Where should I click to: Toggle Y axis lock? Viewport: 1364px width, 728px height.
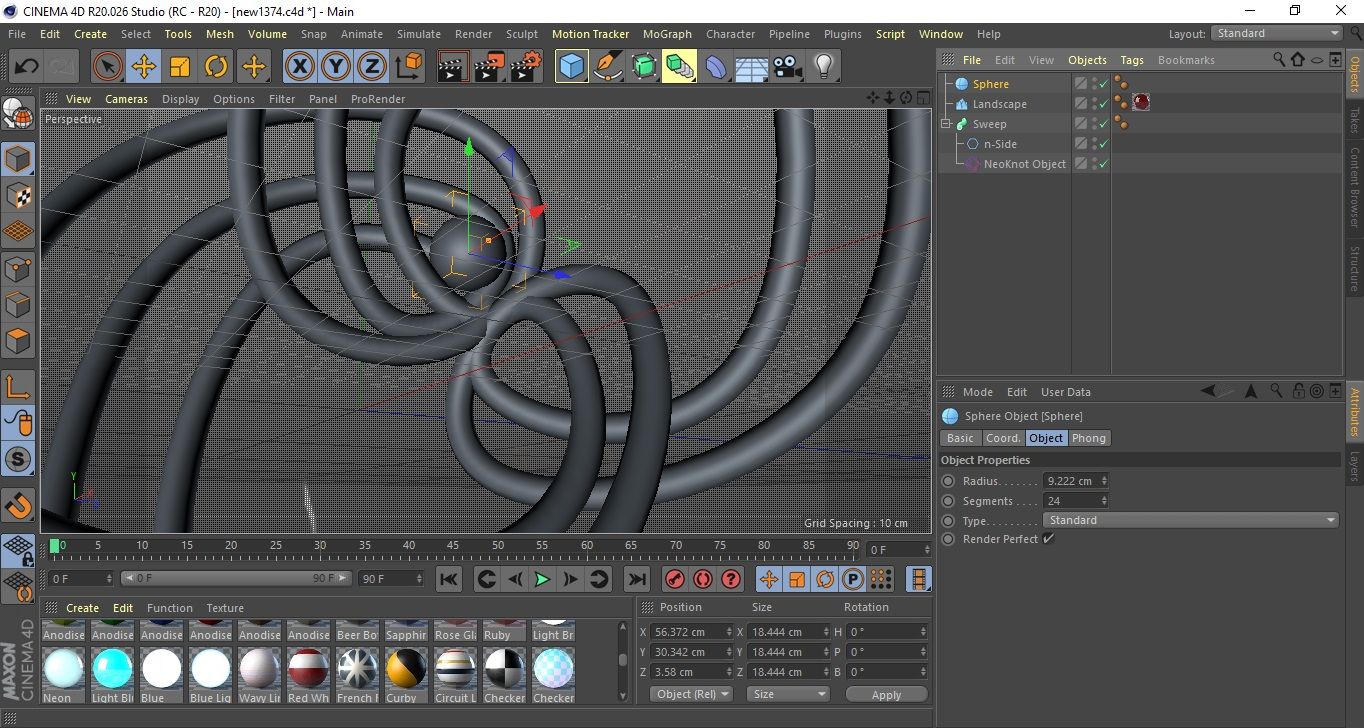pos(336,67)
